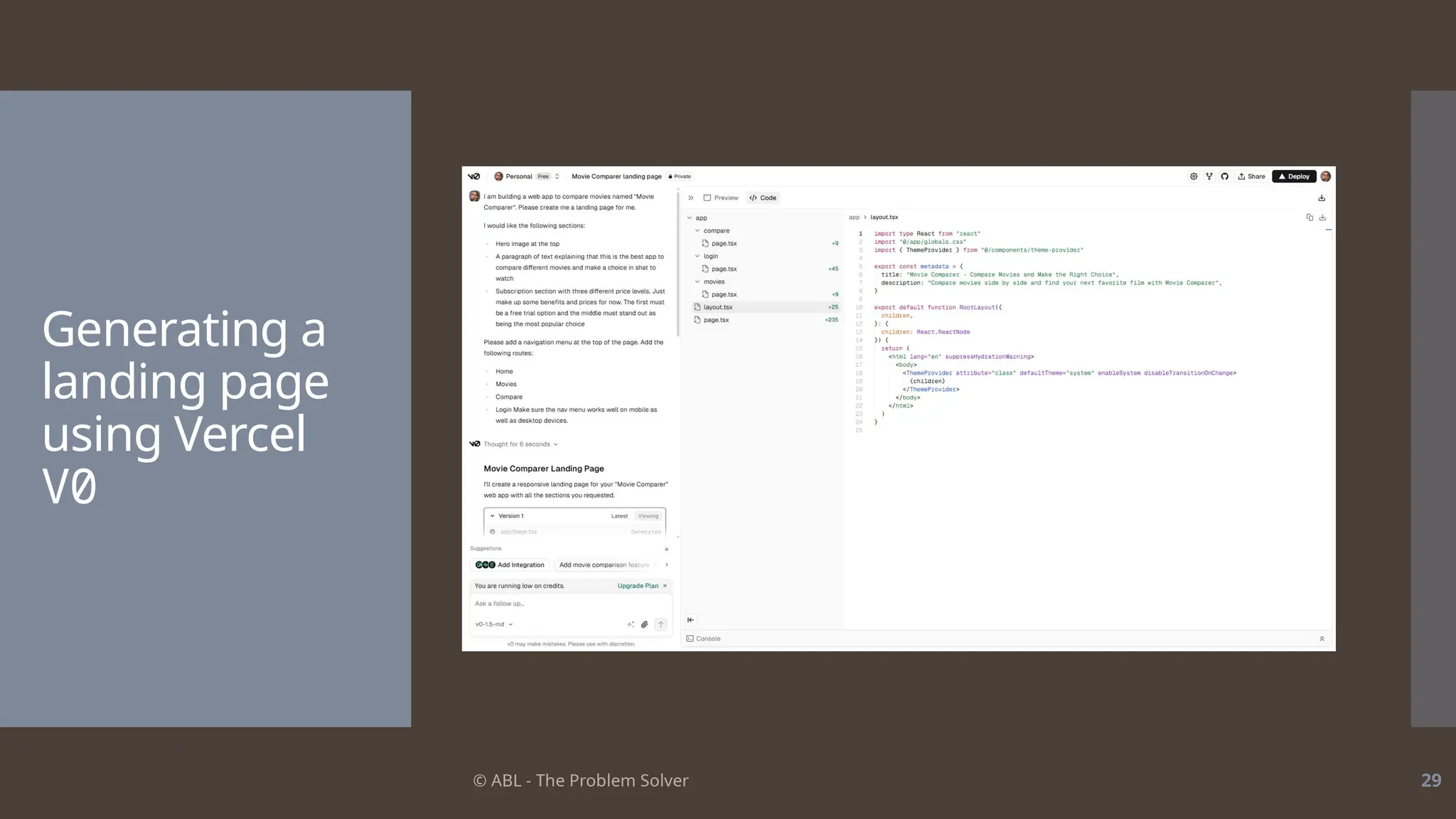Click the Viewing badge on Version 1
This screenshot has width=1456, height=819.
coord(648,516)
